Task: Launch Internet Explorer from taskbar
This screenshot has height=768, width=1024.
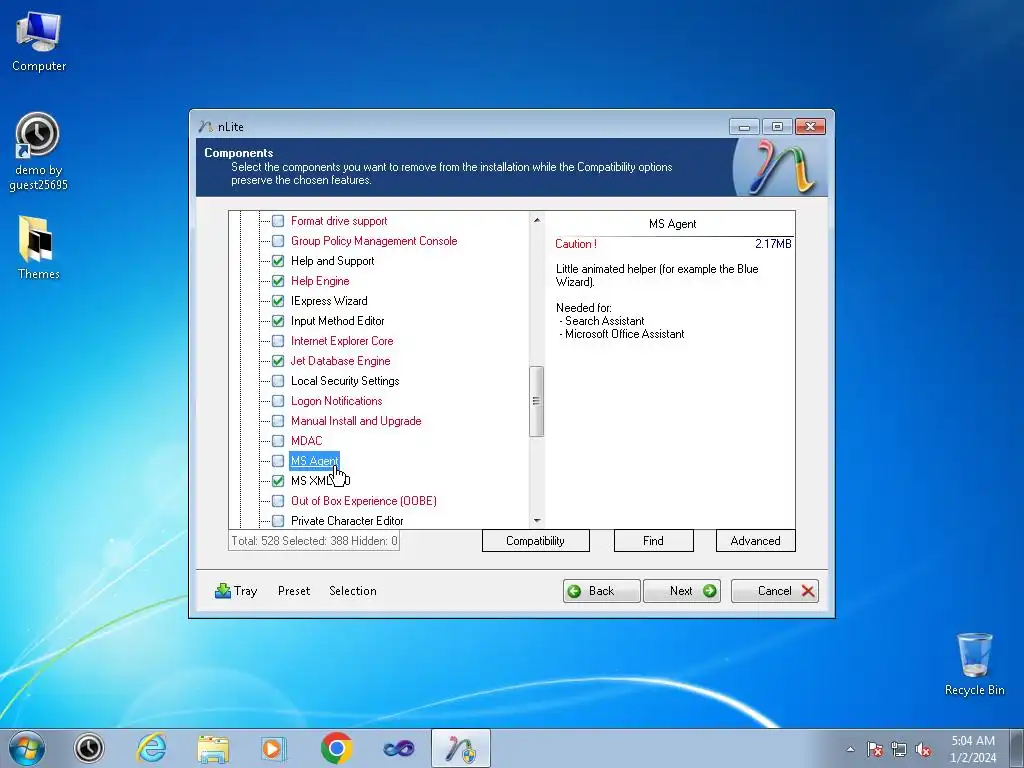Action: [151, 748]
